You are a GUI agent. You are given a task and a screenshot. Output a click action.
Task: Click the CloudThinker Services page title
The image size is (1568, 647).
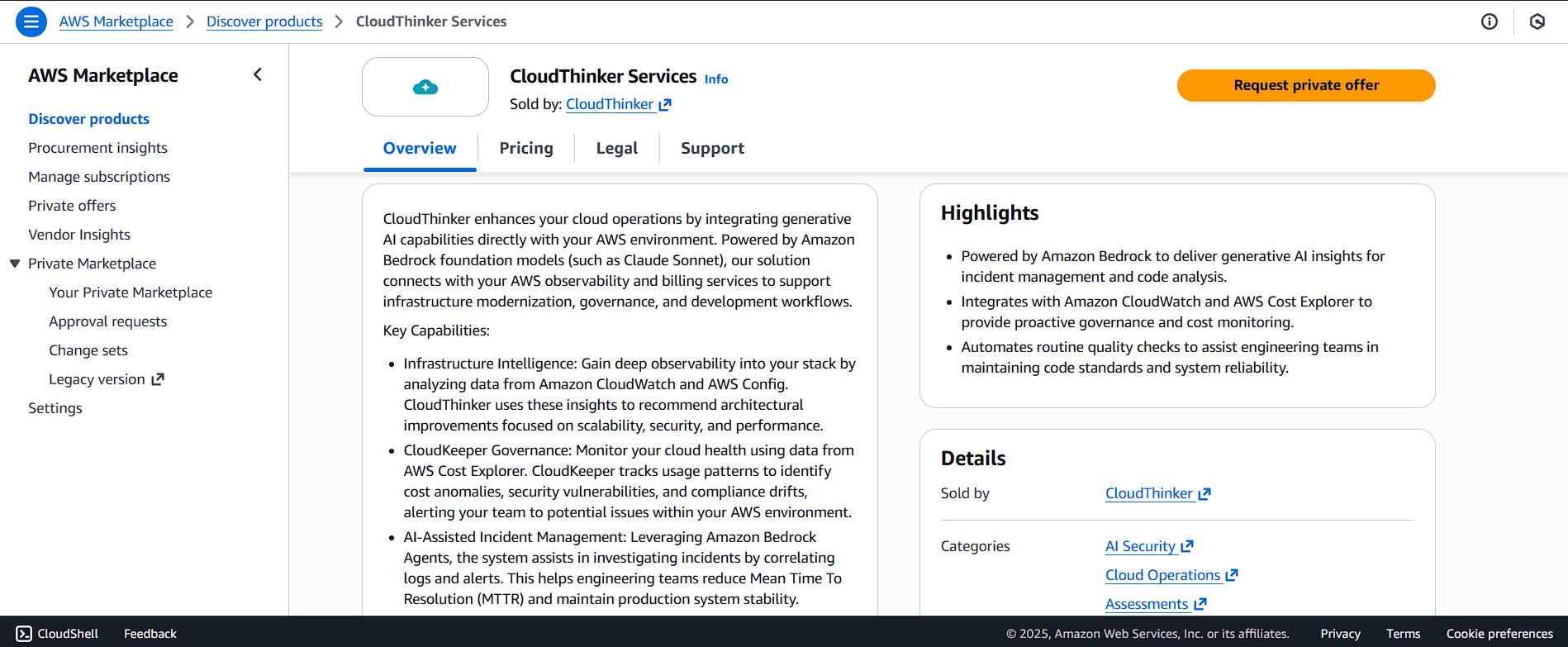603,76
